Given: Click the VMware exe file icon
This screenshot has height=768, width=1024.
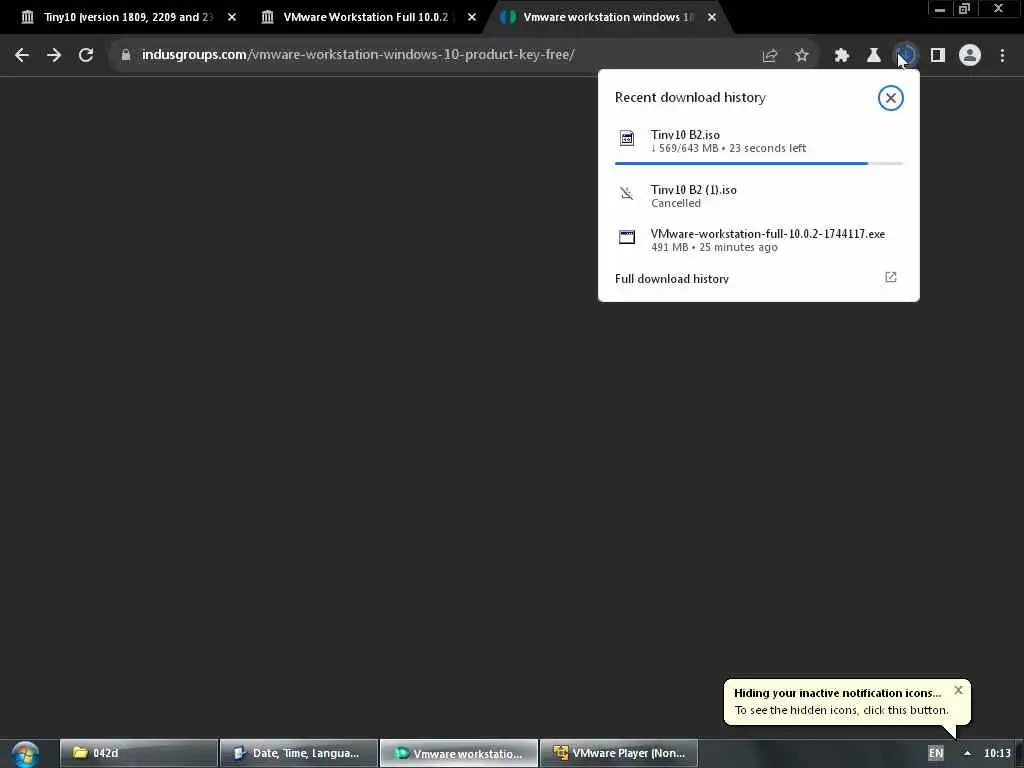Looking at the screenshot, I should pos(627,236).
